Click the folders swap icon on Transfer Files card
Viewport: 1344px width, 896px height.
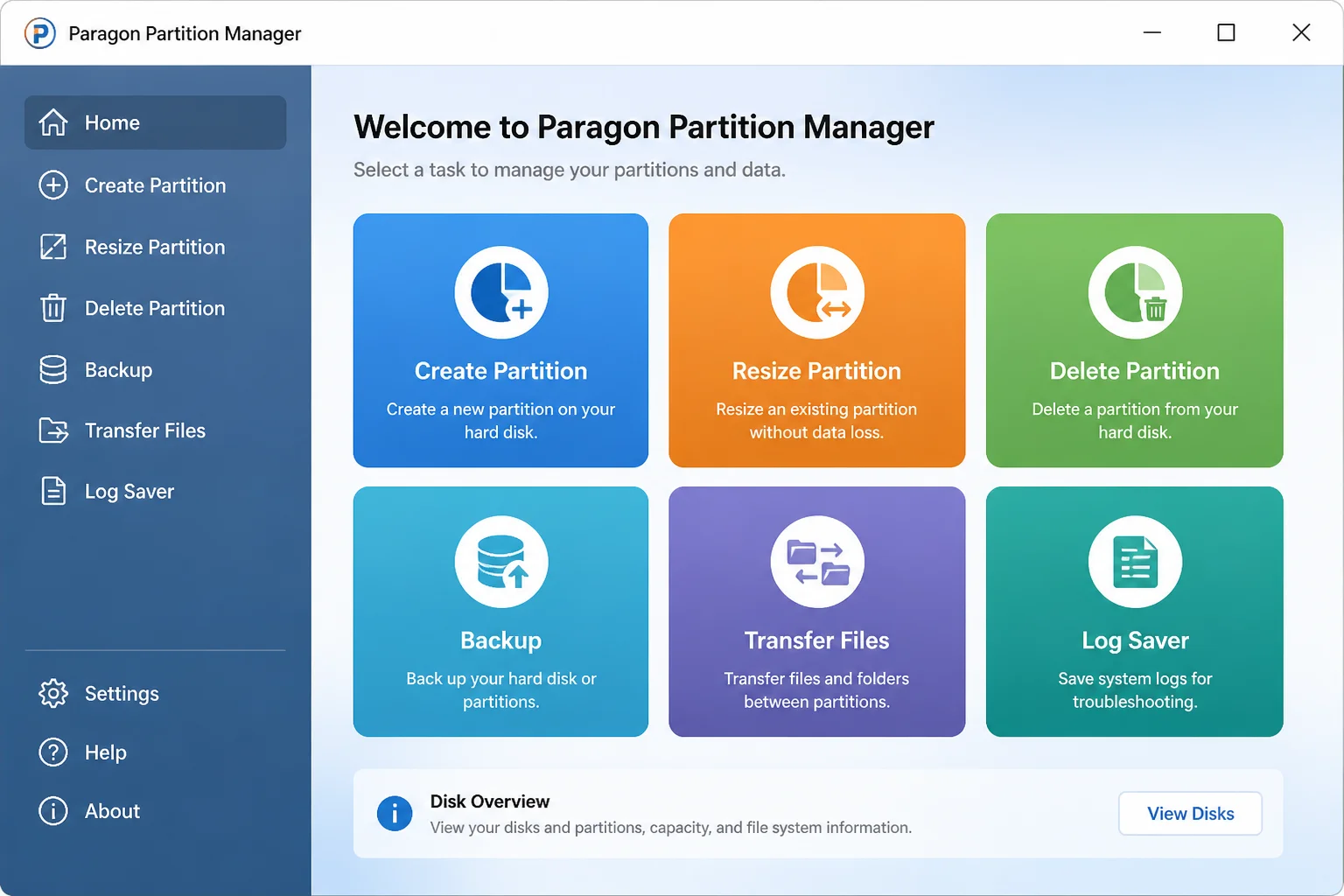click(817, 562)
